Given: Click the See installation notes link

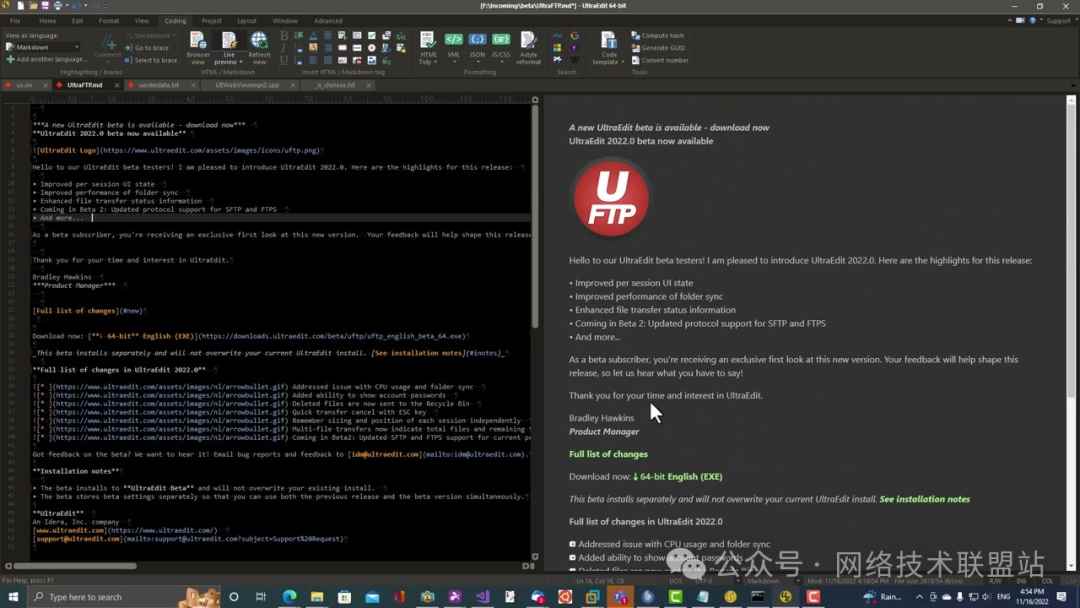Looking at the screenshot, I should coord(924,499).
